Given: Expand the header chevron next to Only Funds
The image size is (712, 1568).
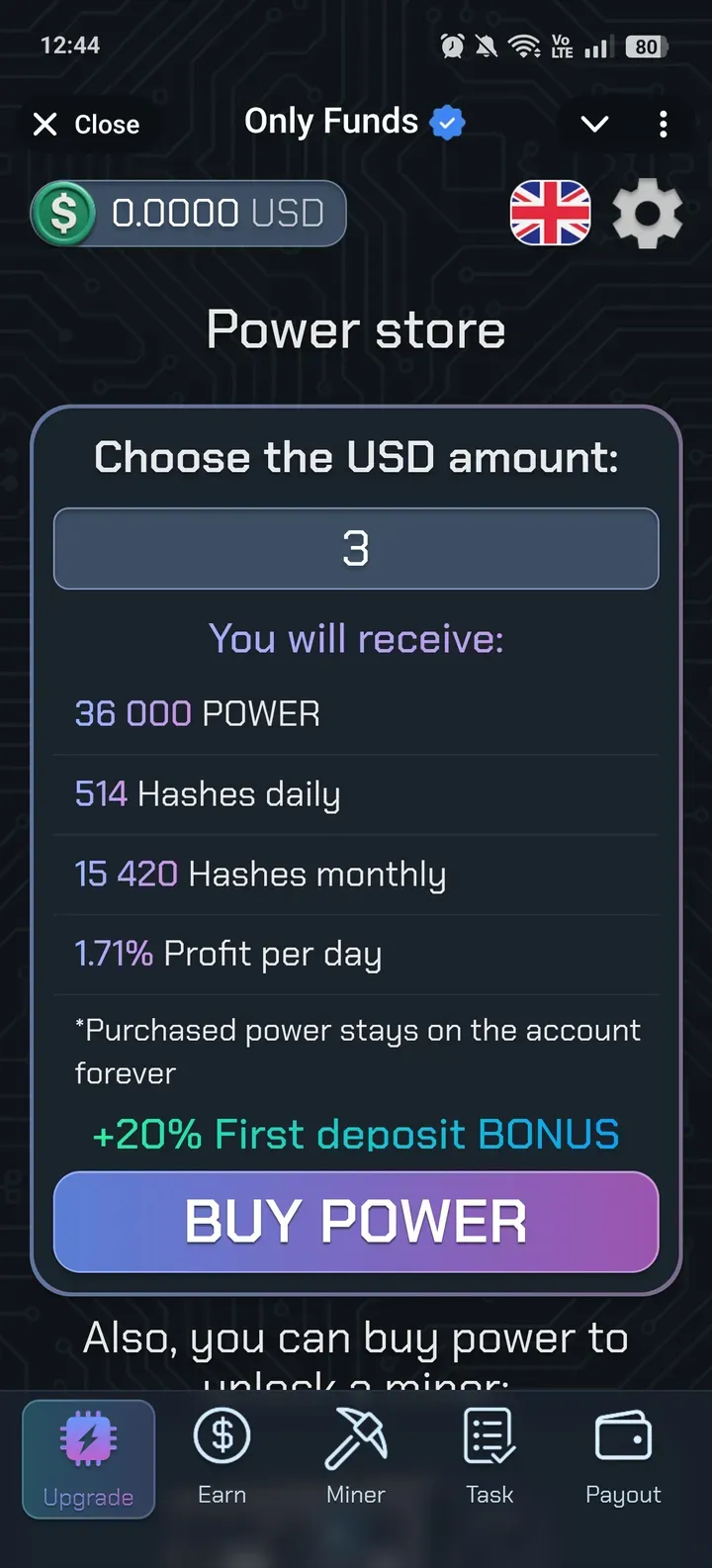Looking at the screenshot, I should tap(594, 124).
